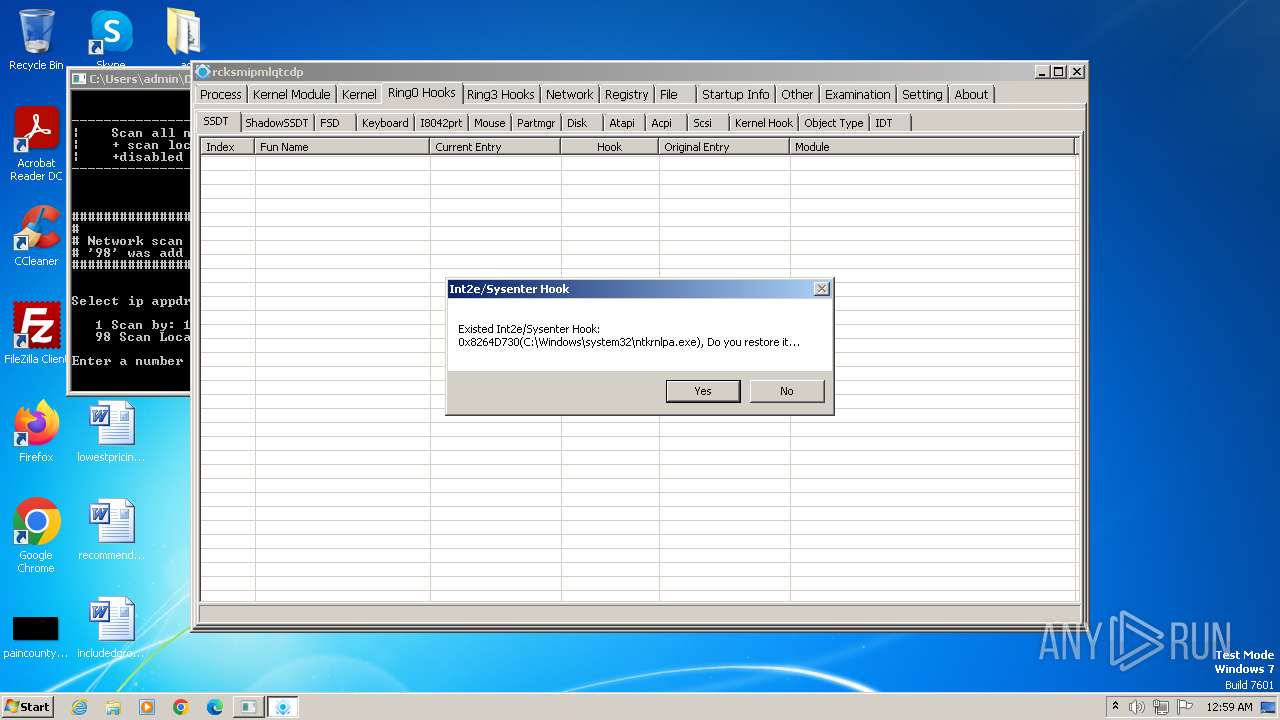Switch to the rcksmipmlqtcdp taskbar button
This screenshot has width=1280, height=720.
point(283,707)
